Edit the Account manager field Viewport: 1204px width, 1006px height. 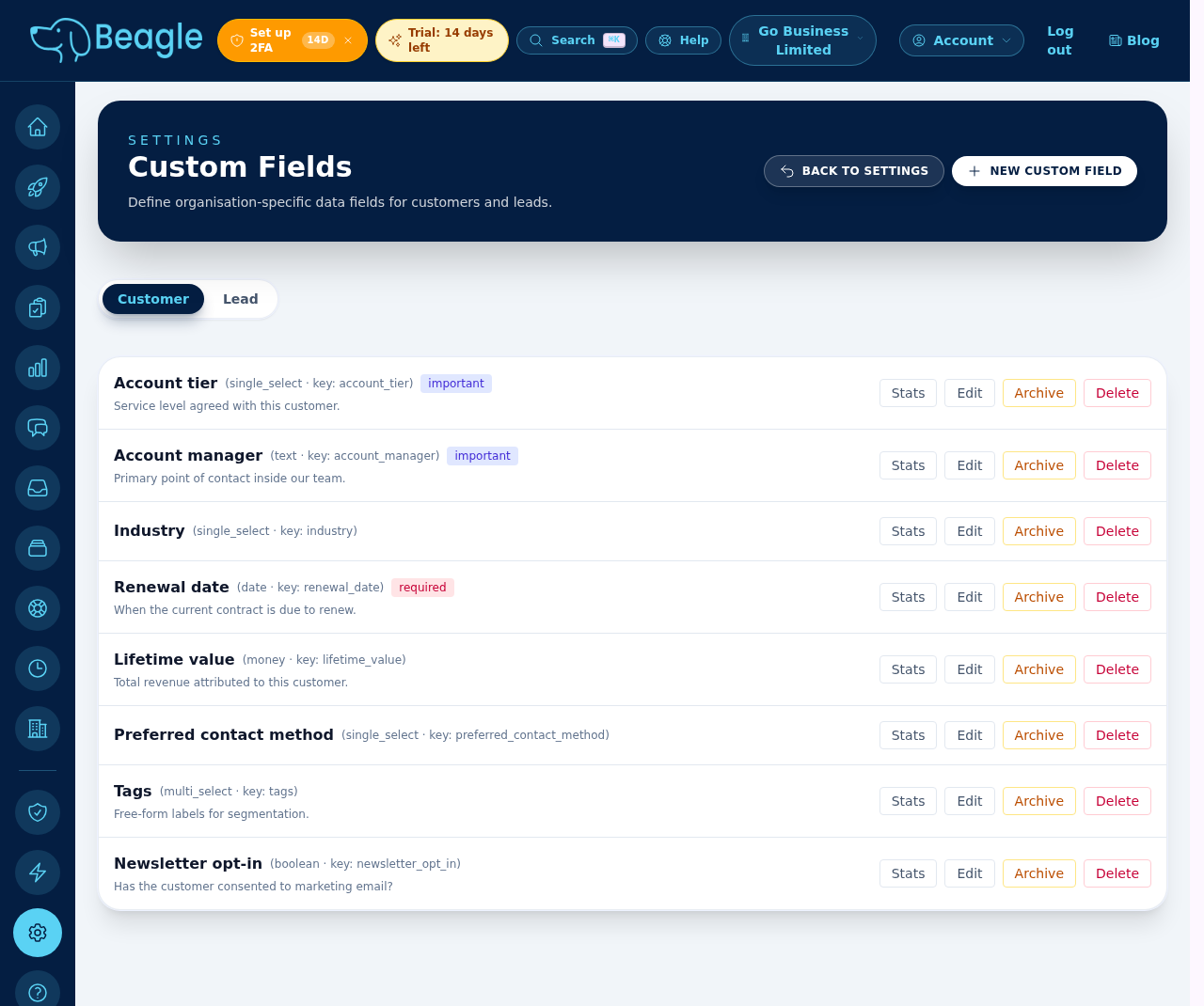click(x=970, y=465)
